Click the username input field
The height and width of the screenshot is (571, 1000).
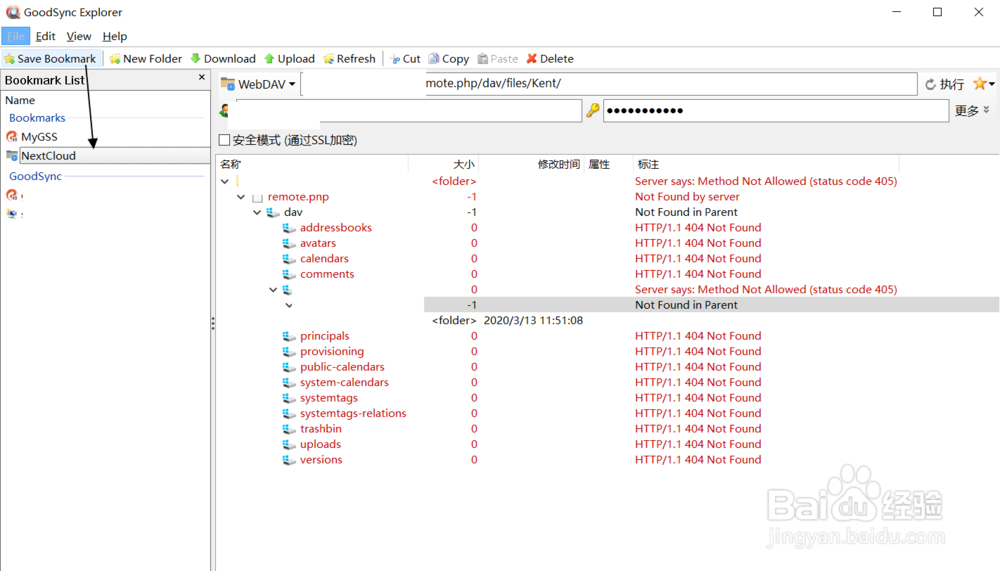click(408, 110)
